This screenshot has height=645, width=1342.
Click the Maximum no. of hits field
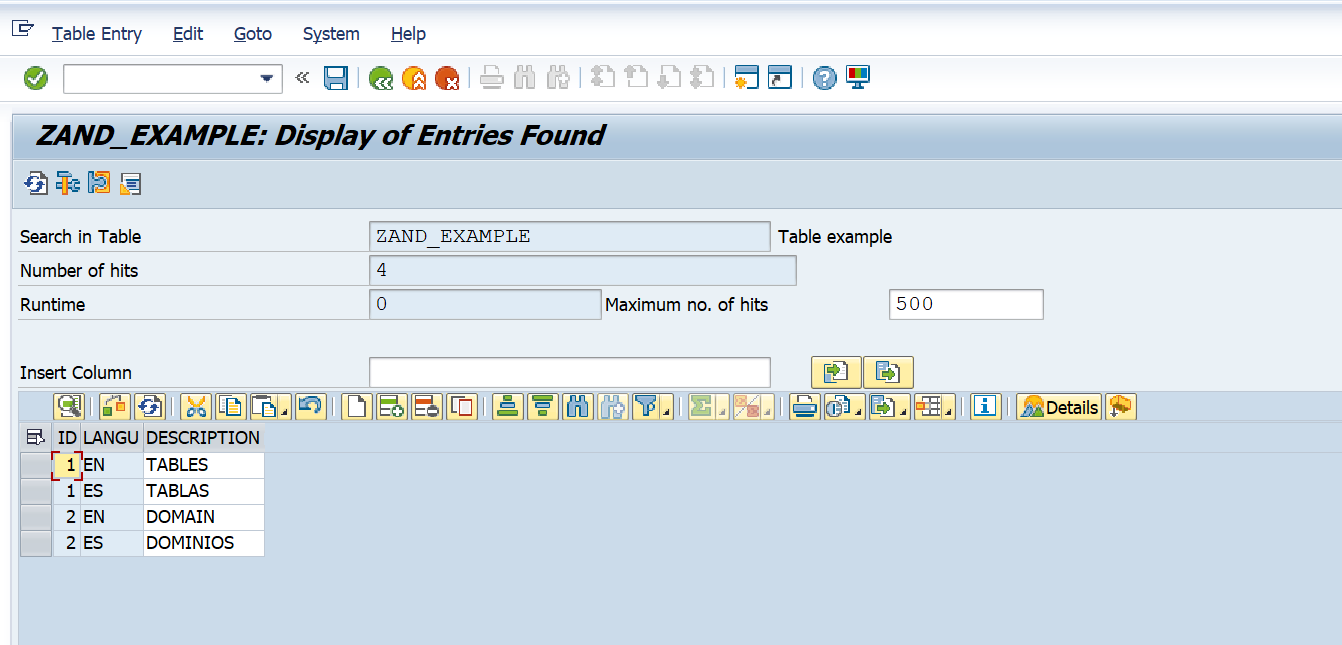tap(966, 304)
